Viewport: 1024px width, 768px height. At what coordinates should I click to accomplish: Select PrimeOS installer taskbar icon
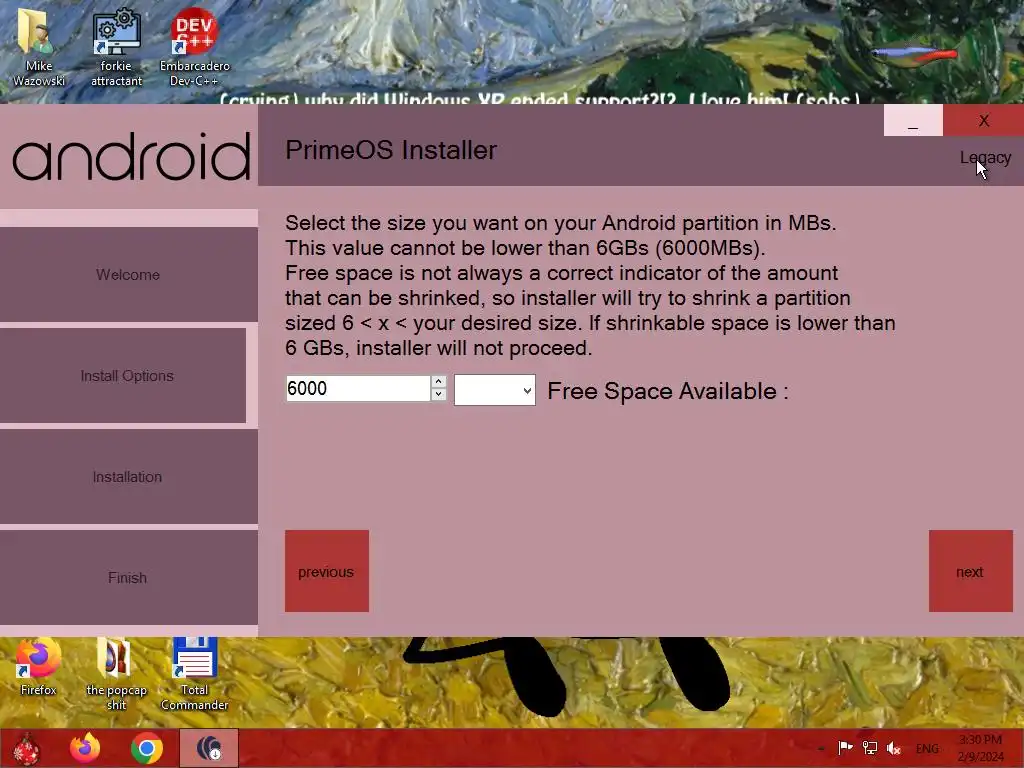point(209,748)
